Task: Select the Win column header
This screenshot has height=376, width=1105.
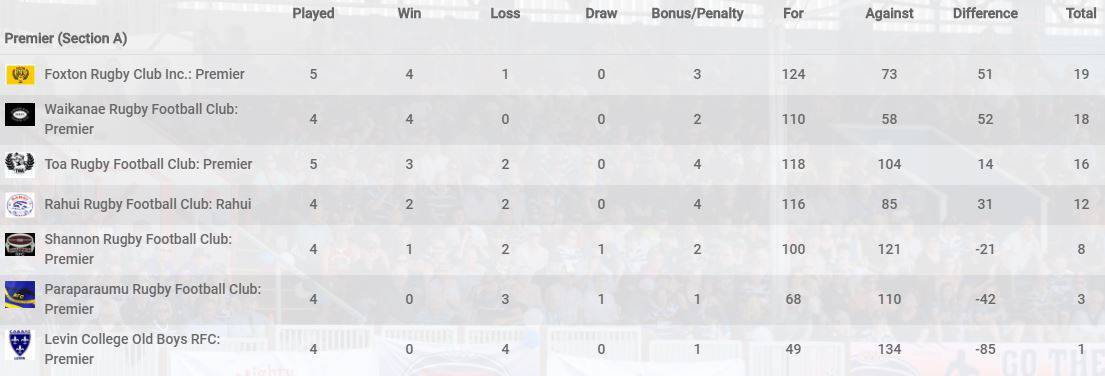Action: [x=409, y=13]
